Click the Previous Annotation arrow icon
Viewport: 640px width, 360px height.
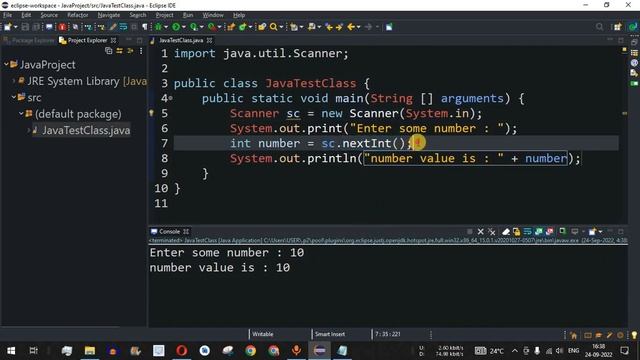(311, 27)
